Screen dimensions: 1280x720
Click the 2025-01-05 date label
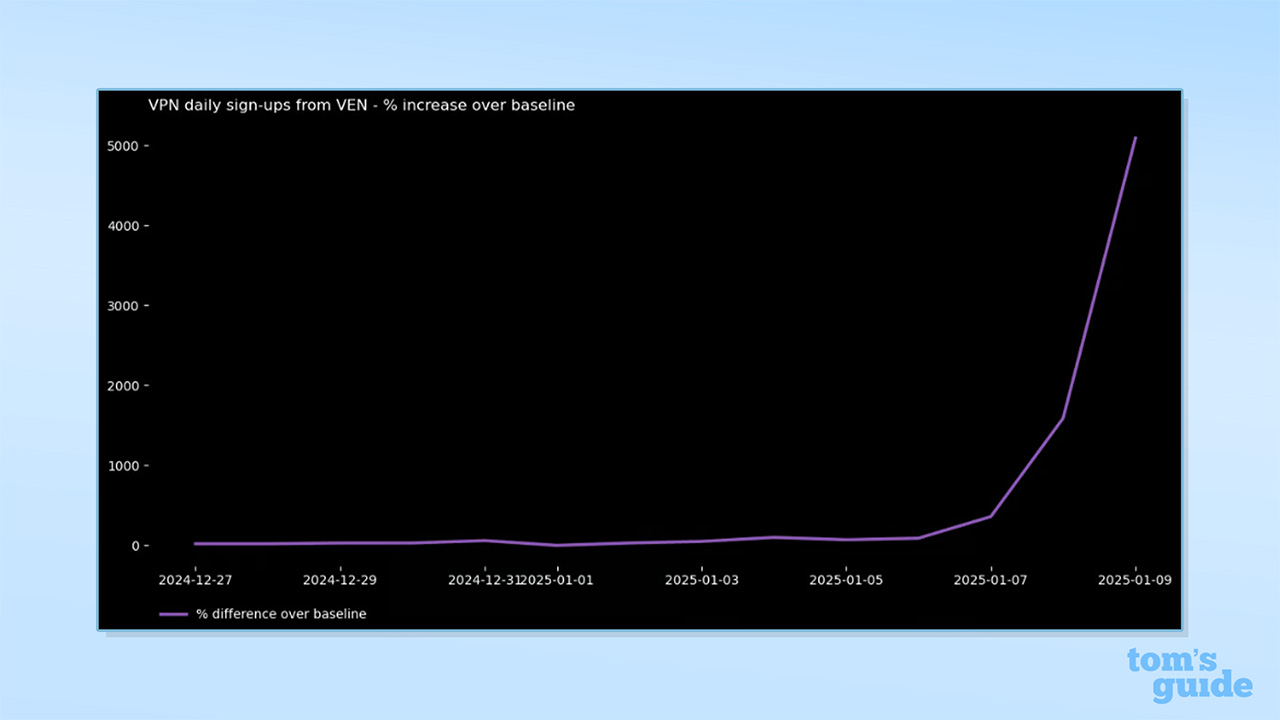(x=845, y=580)
